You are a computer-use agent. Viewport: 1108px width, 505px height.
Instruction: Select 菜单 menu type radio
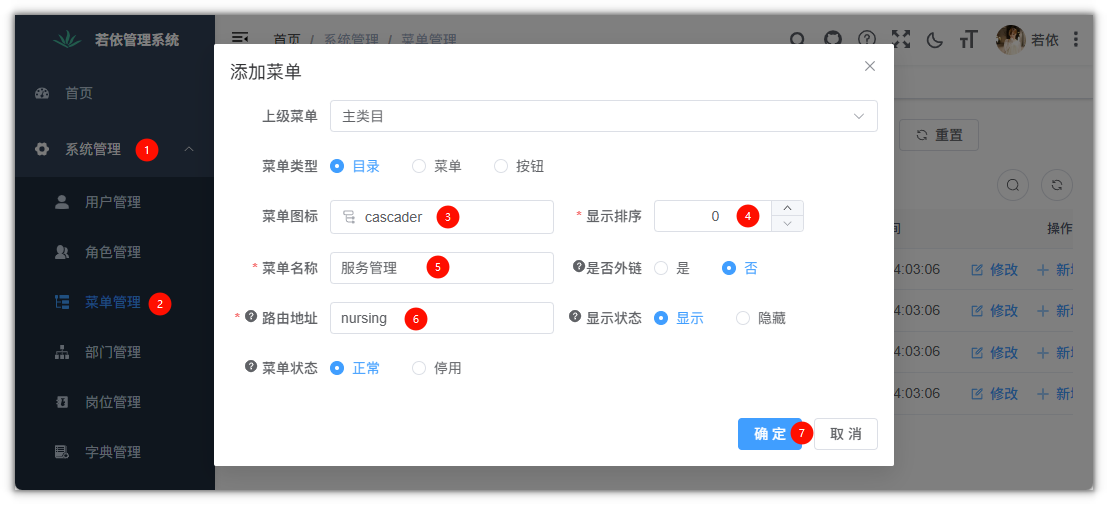point(437,167)
